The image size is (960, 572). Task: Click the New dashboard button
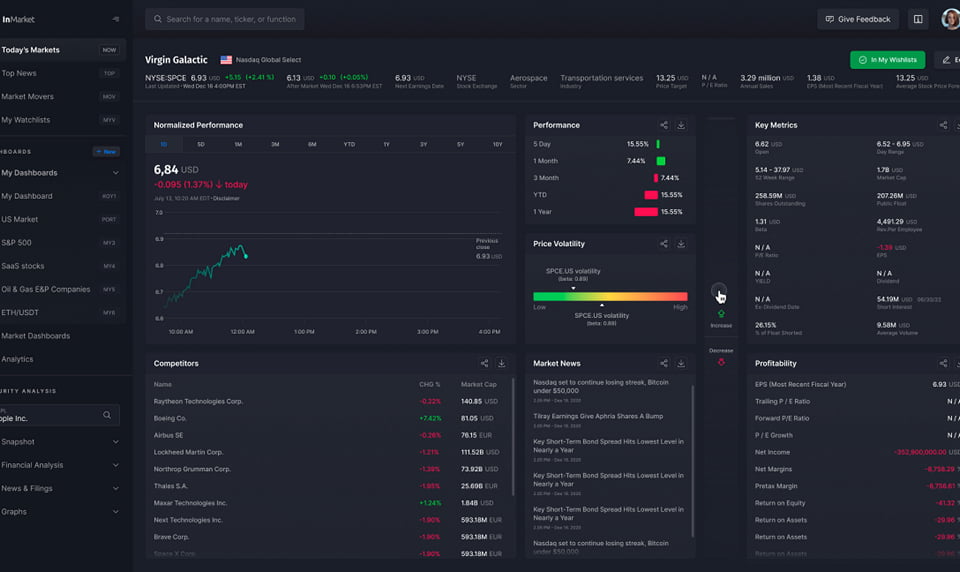(106, 151)
